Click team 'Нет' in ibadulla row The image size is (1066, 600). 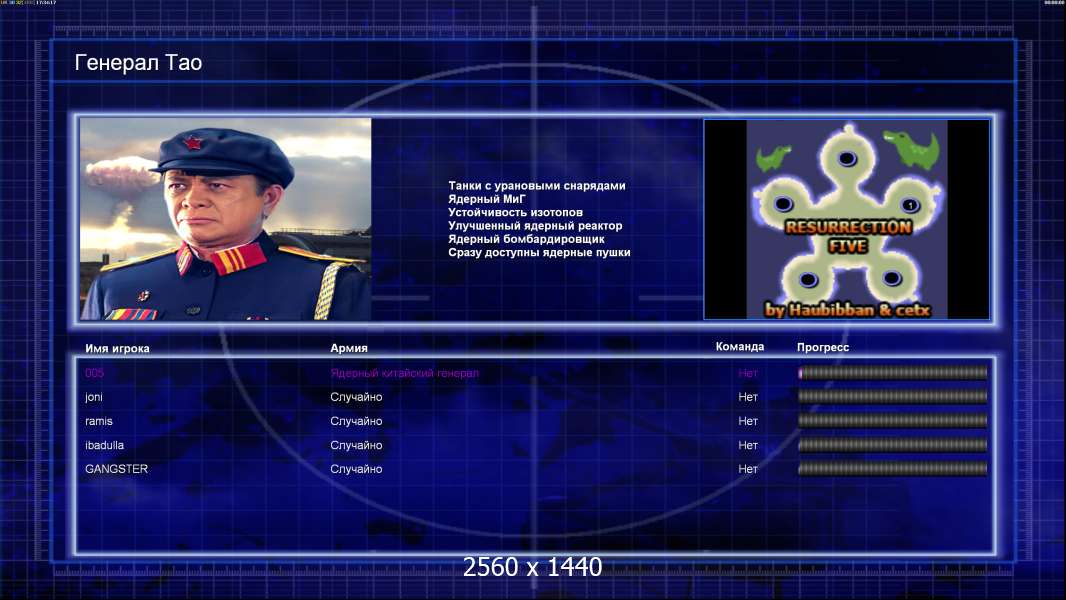[x=748, y=445]
